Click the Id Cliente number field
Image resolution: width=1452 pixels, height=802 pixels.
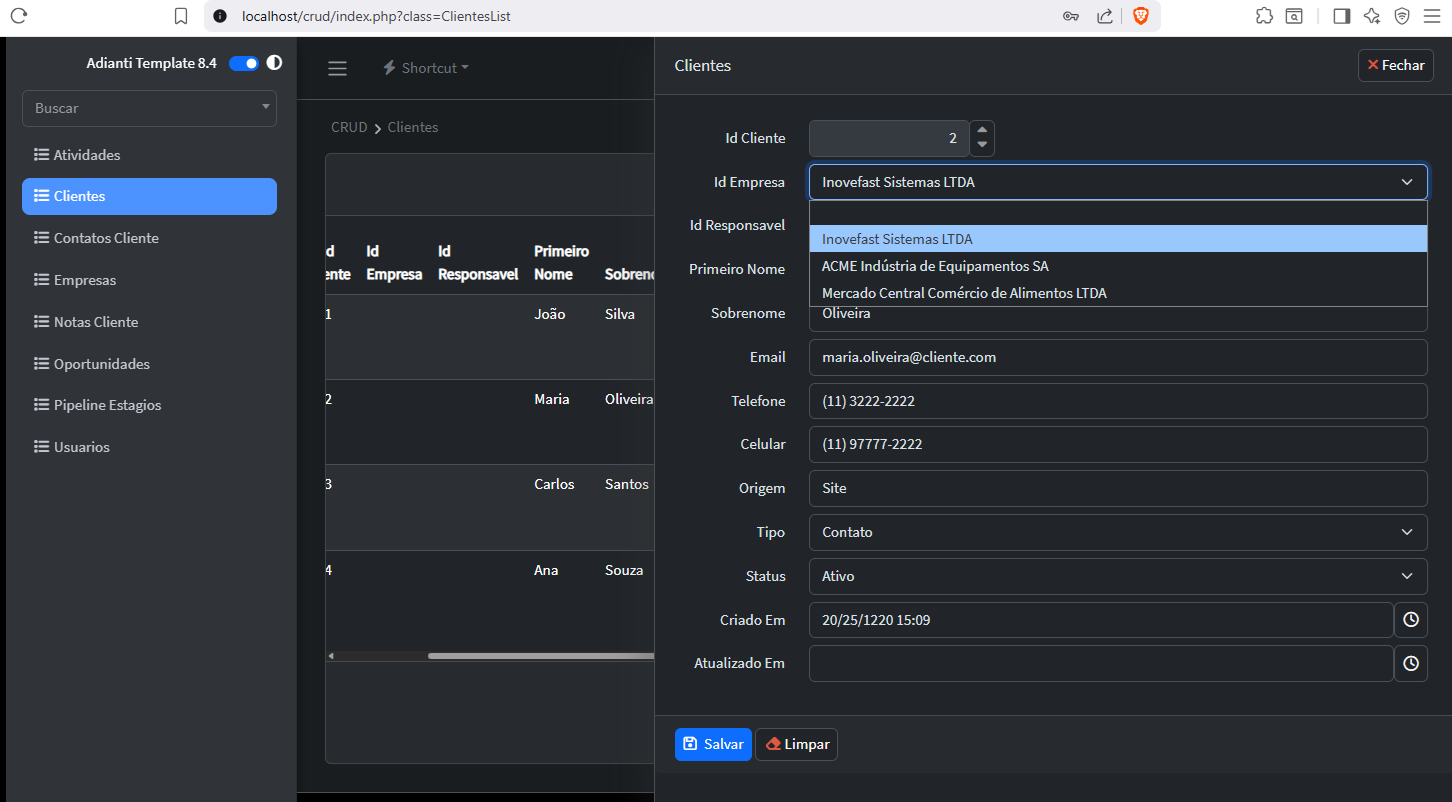pos(889,139)
